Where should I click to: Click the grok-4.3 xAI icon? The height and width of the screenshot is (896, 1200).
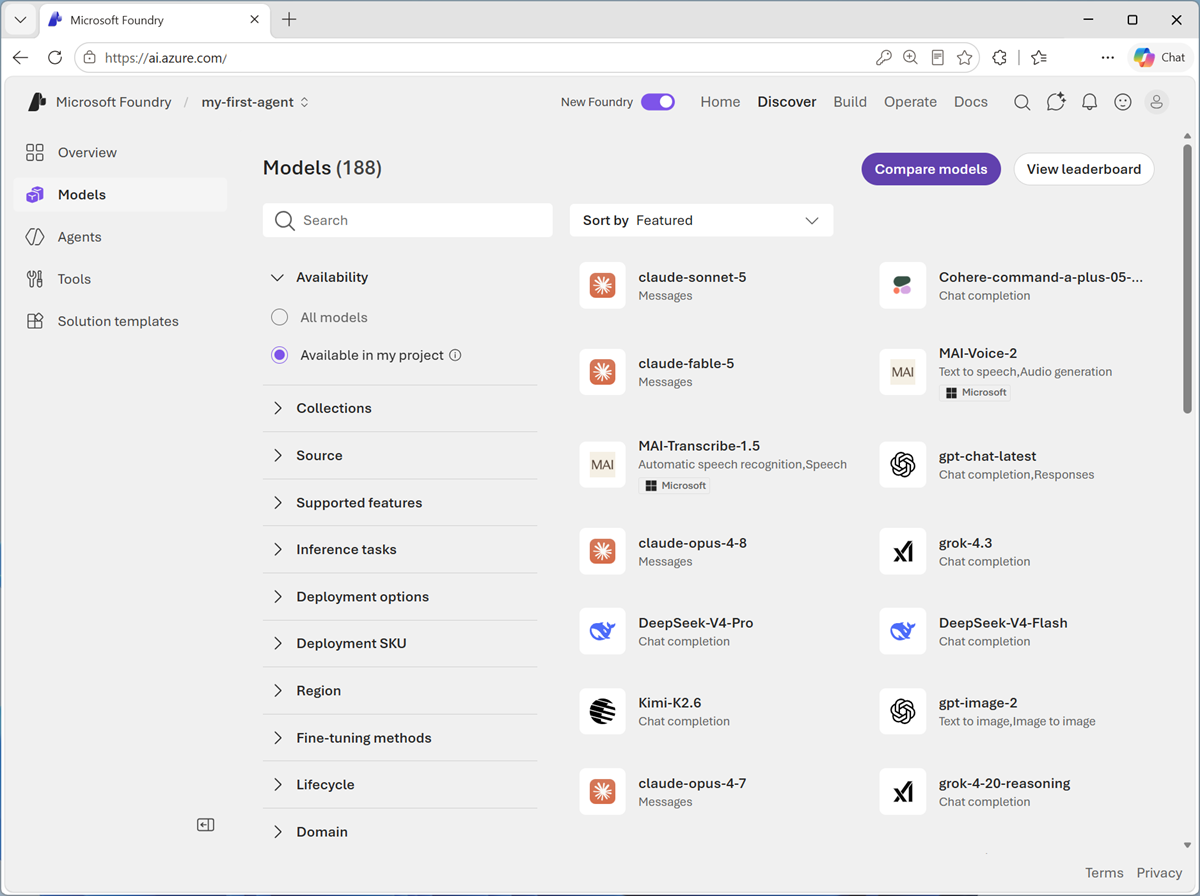pos(902,551)
